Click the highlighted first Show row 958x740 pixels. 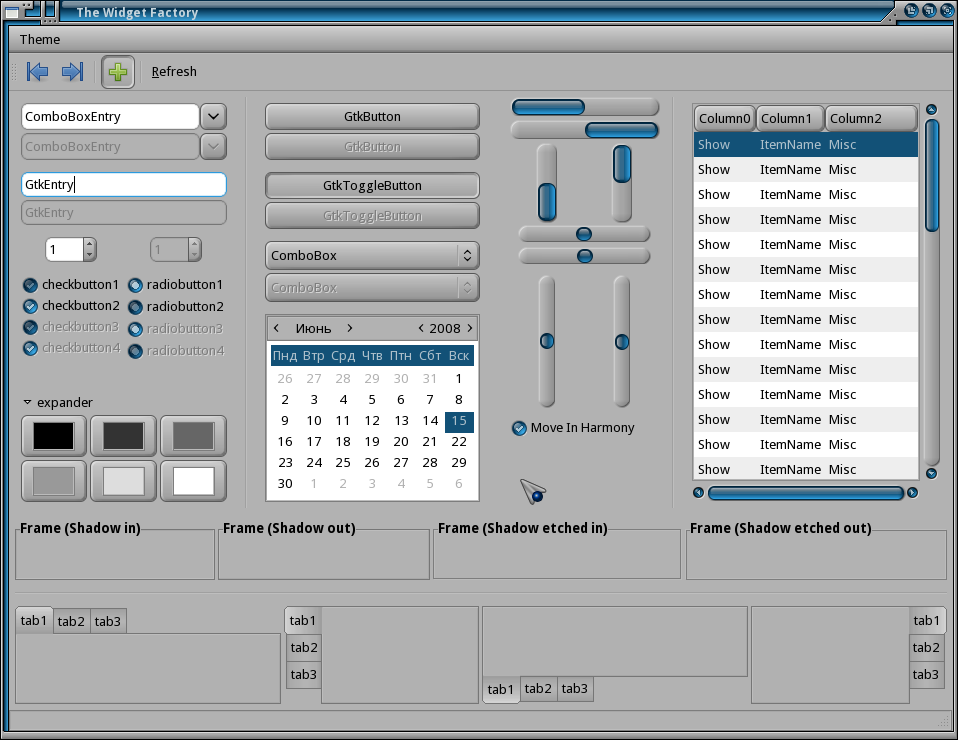tap(806, 144)
